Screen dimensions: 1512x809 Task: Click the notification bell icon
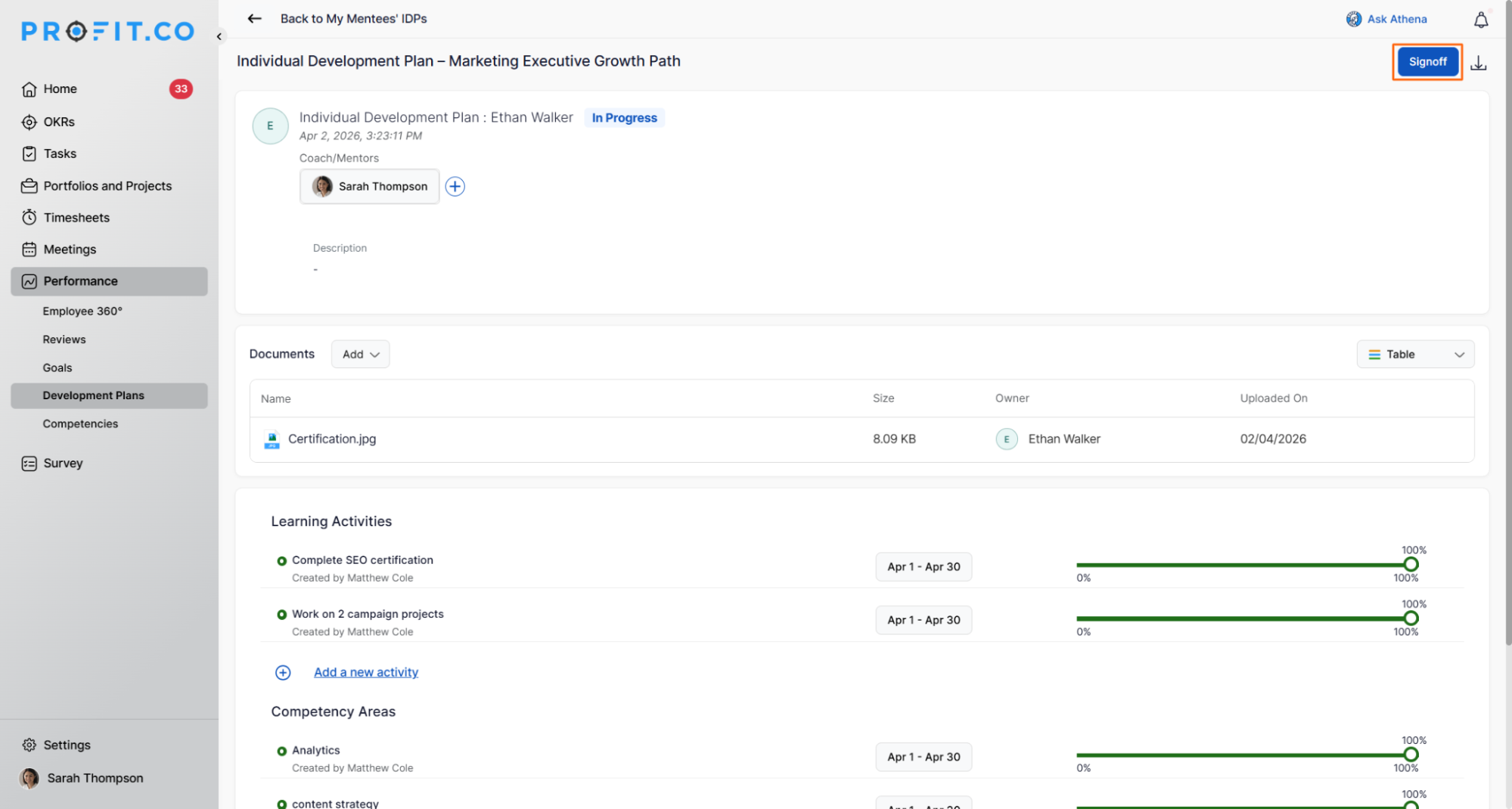(x=1480, y=20)
